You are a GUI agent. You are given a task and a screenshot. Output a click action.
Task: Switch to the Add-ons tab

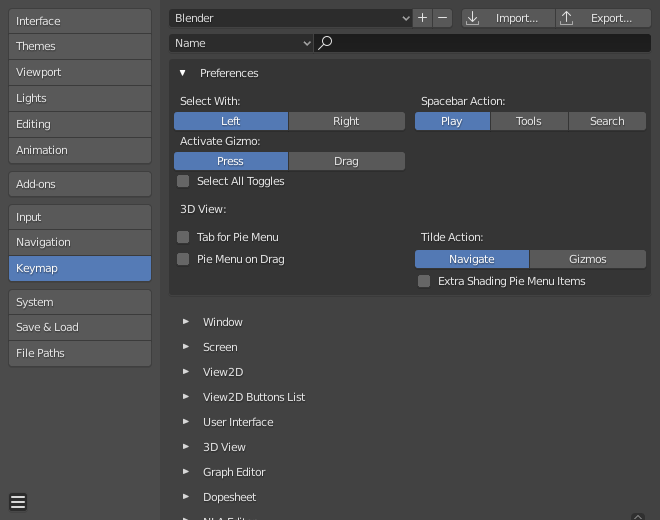point(80,184)
